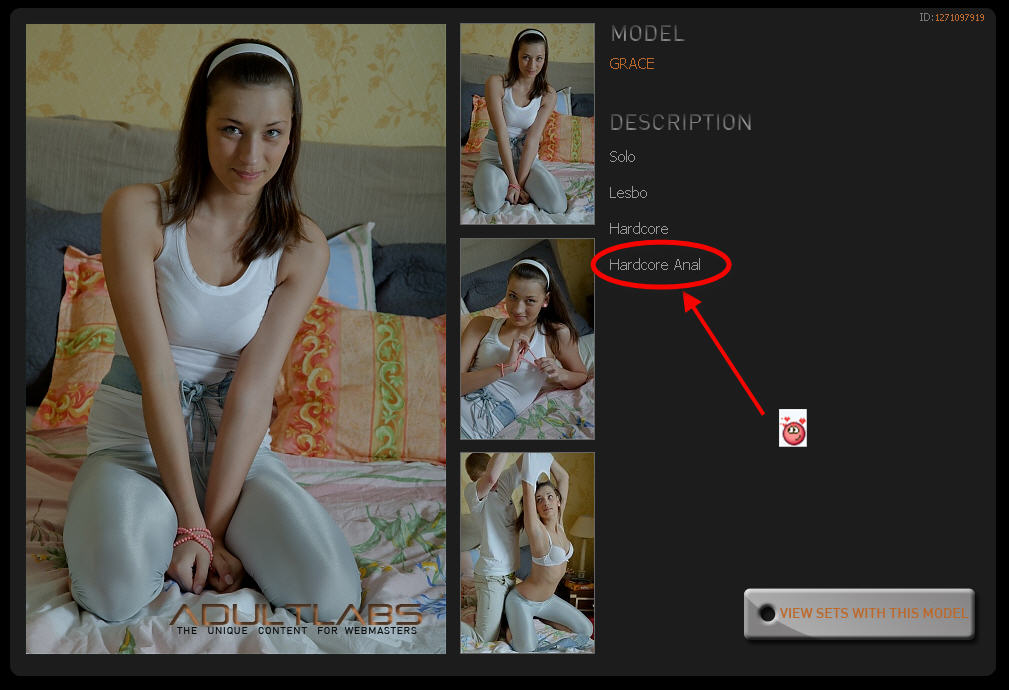Open the top thumbnail in the column
Image resolution: width=1009 pixels, height=690 pixels.
click(527, 124)
